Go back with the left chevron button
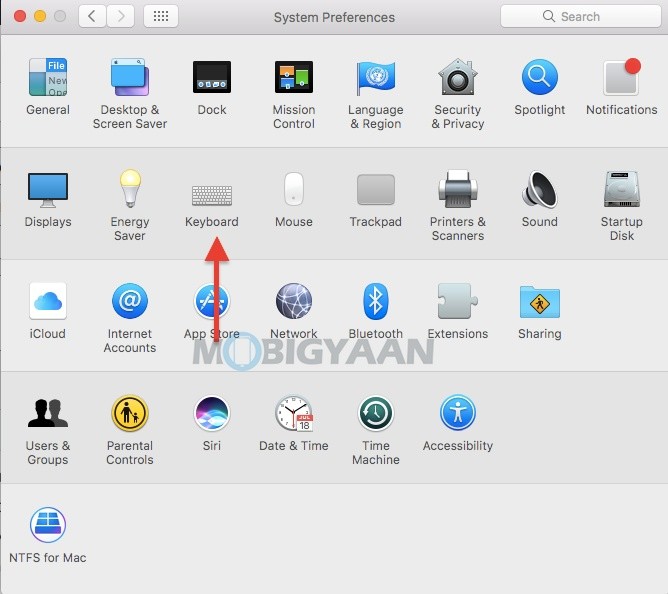 pyautogui.click(x=92, y=16)
